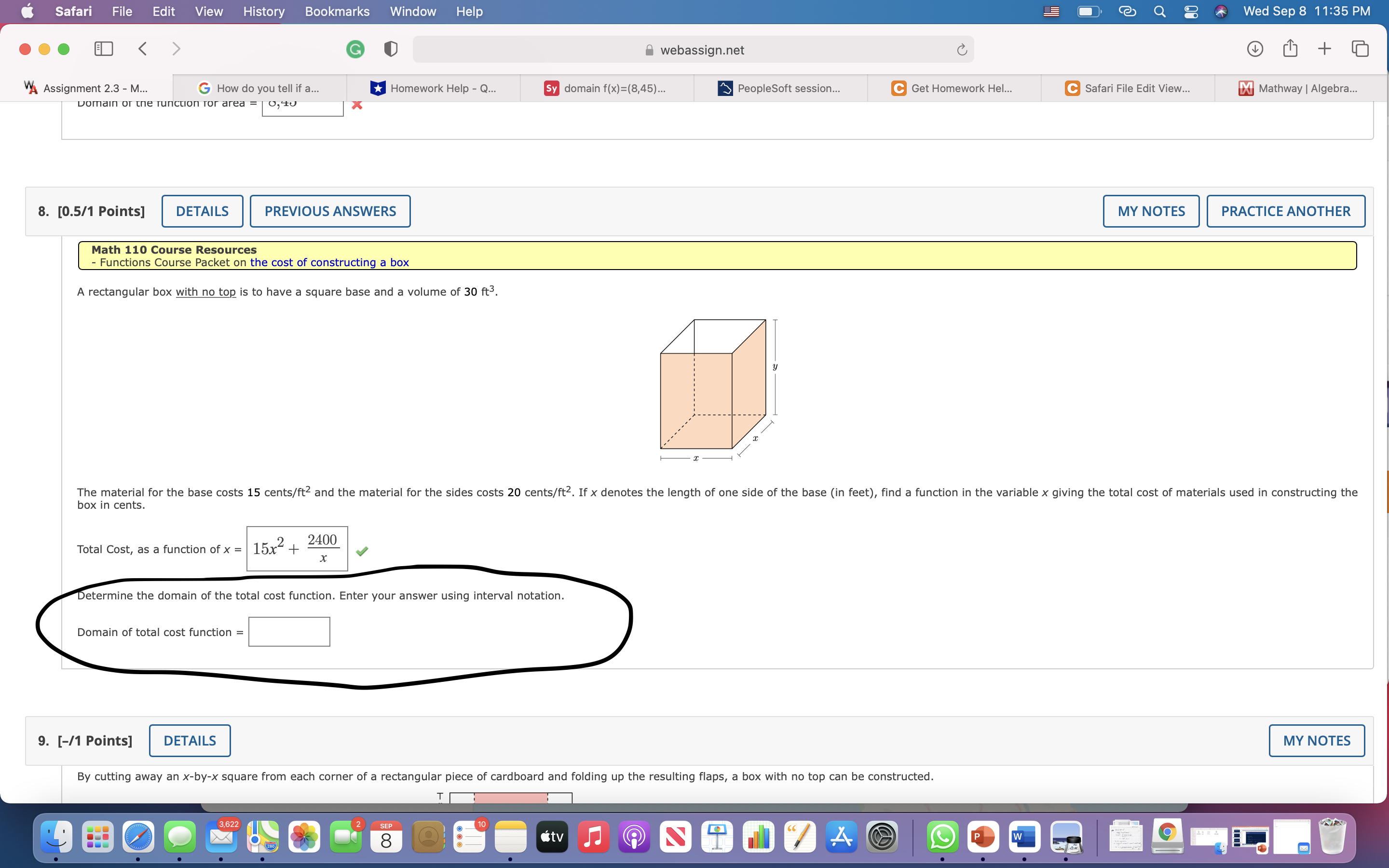Show tab overview icon
The height and width of the screenshot is (868, 1389).
pos(1360,49)
